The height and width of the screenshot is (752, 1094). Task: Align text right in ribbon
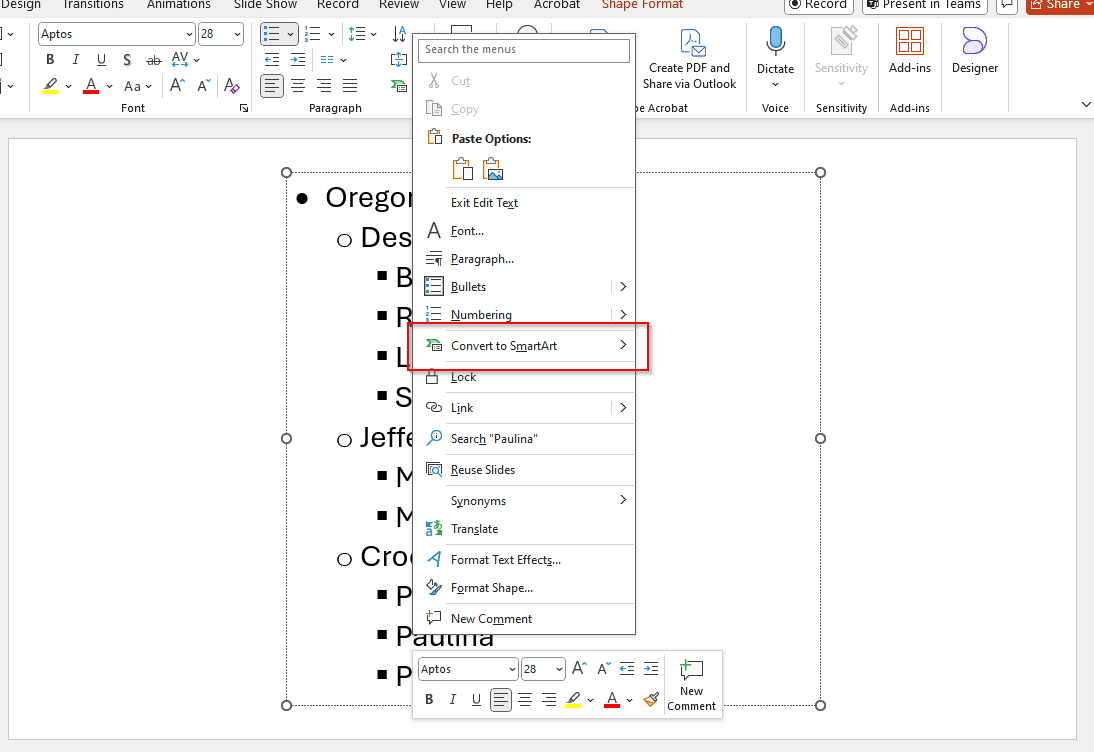pos(324,86)
